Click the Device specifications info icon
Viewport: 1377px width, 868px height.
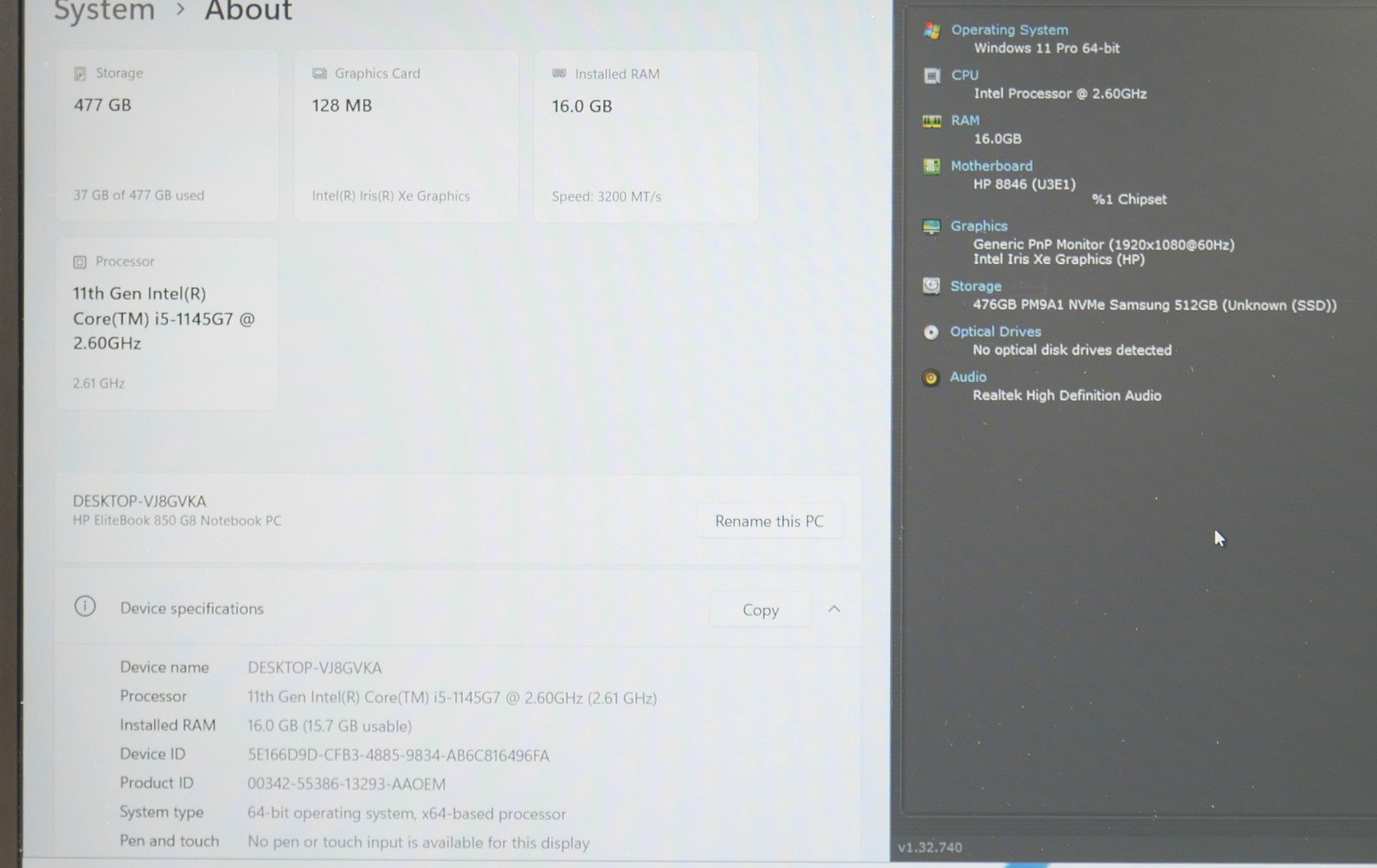coord(85,606)
